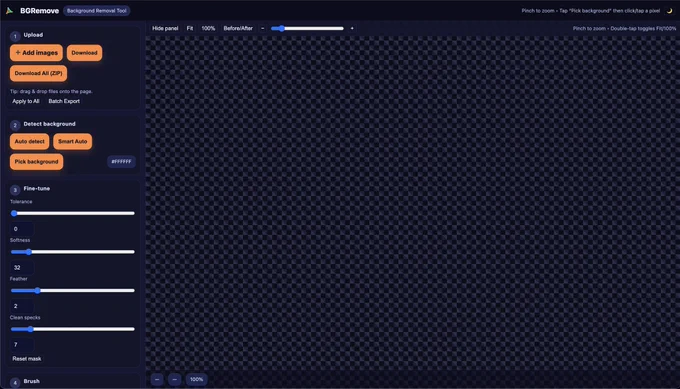
Task: Click Download All (ZIP)
Action: point(38,73)
